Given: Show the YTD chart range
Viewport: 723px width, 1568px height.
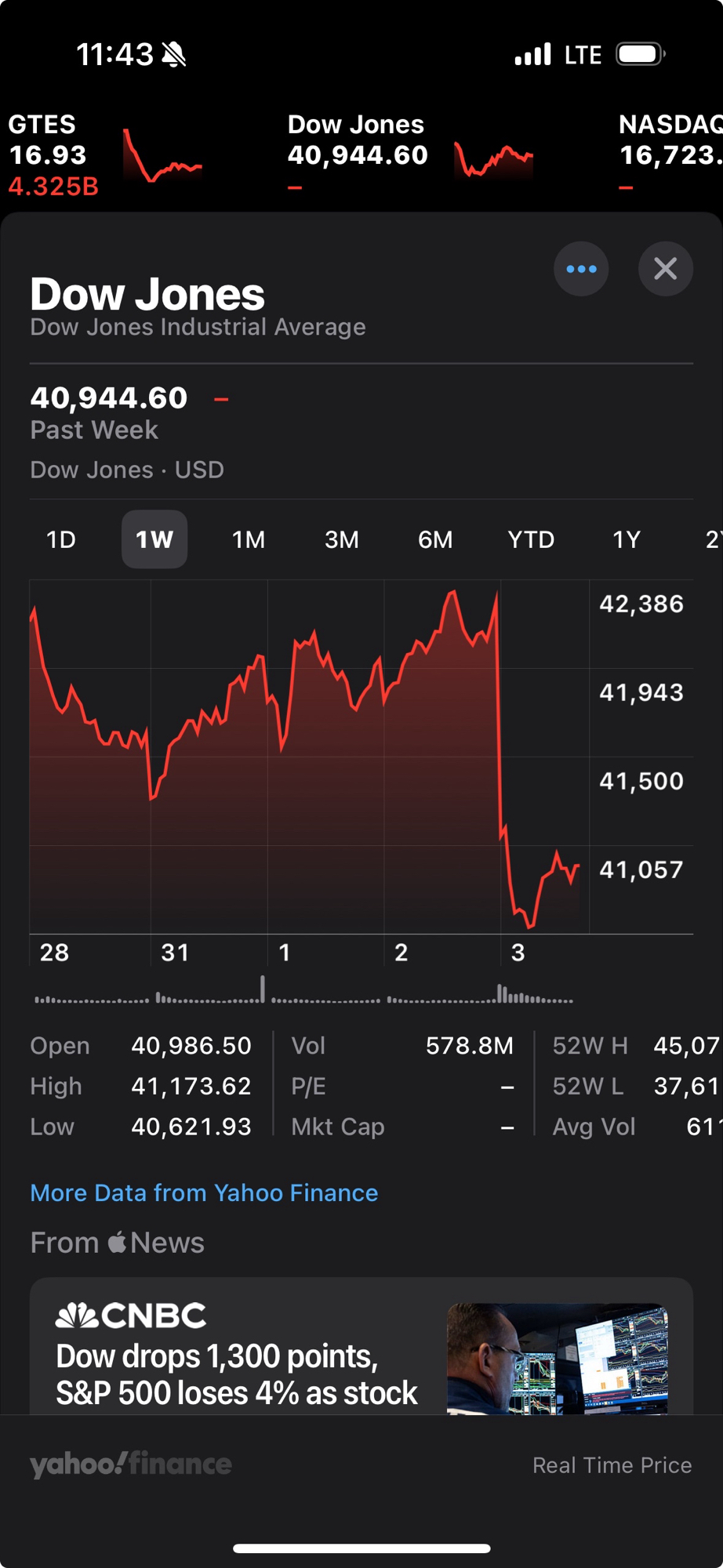Looking at the screenshot, I should click(x=531, y=539).
